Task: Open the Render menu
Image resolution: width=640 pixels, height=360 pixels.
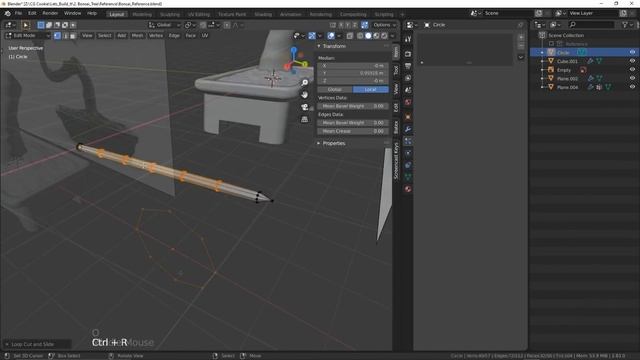Action: [50, 13]
